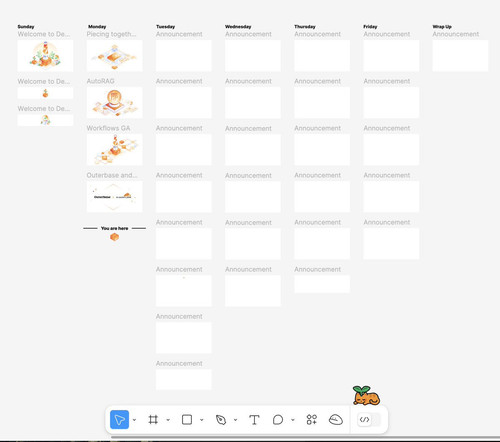Select the Workflows GA illustration frame
This screenshot has height=442, width=500.
(114, 150)
